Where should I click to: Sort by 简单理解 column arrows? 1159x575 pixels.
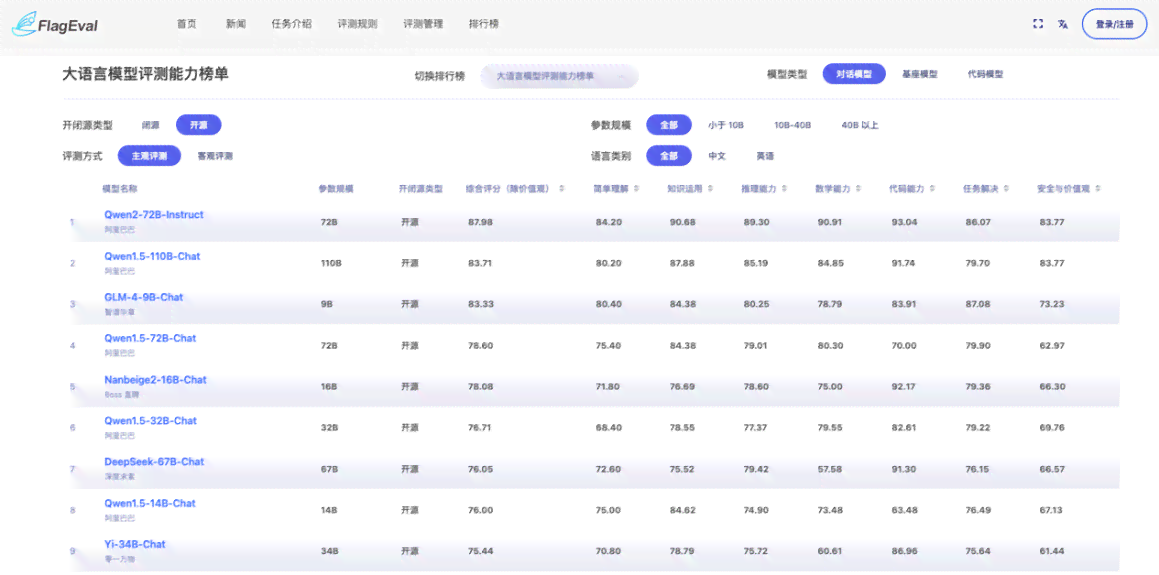(x=636, y=189)
